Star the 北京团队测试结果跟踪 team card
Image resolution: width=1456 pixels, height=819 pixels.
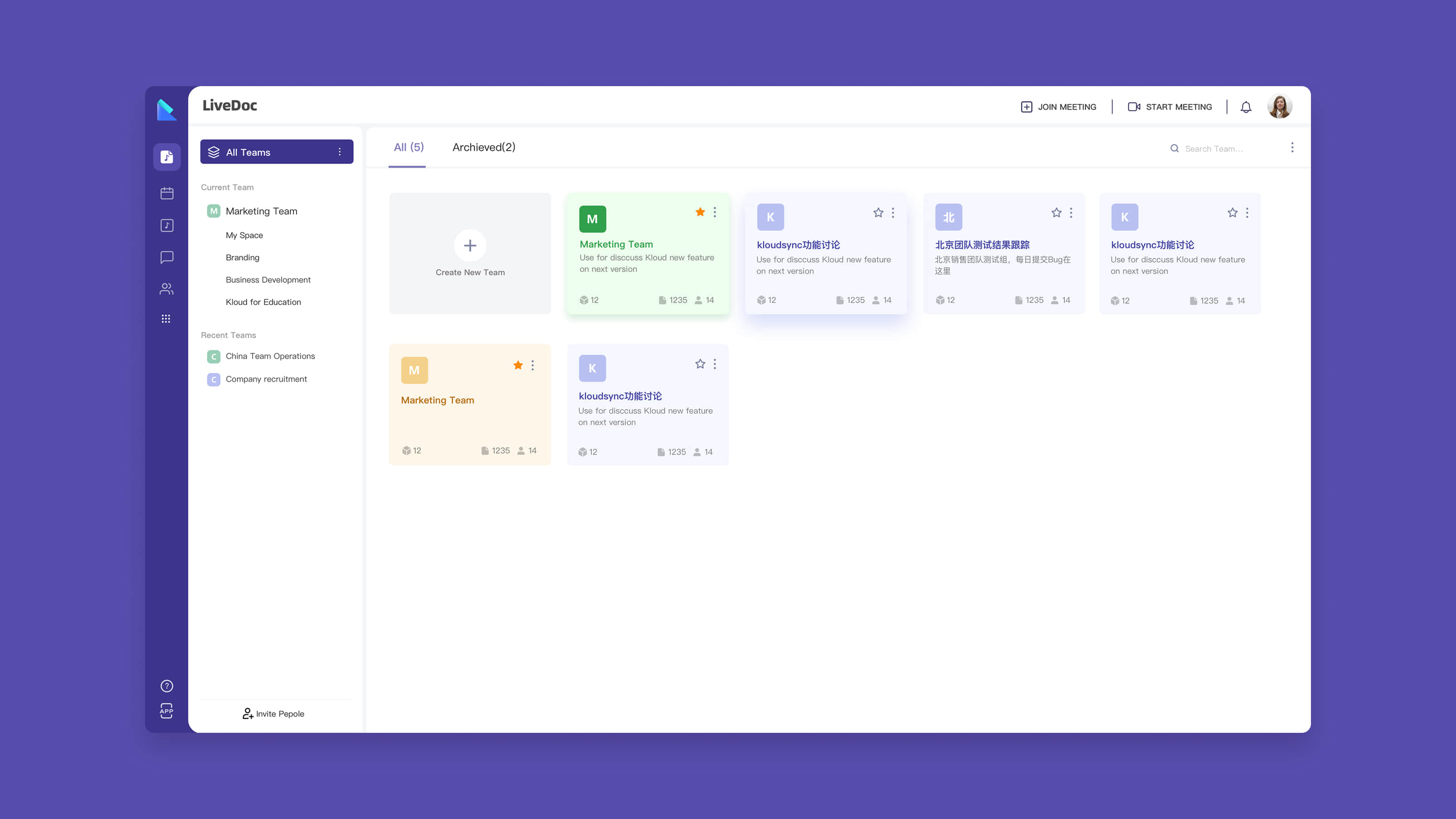coord(1056,213)
